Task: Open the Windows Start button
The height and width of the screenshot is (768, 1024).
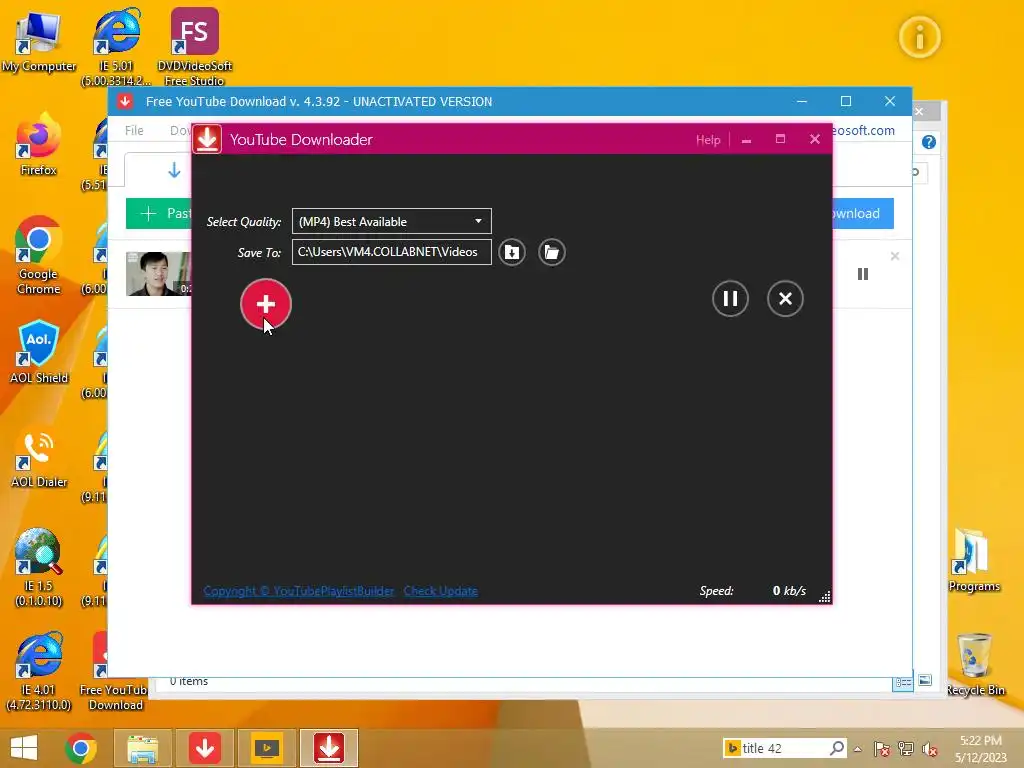Action: 24,748
